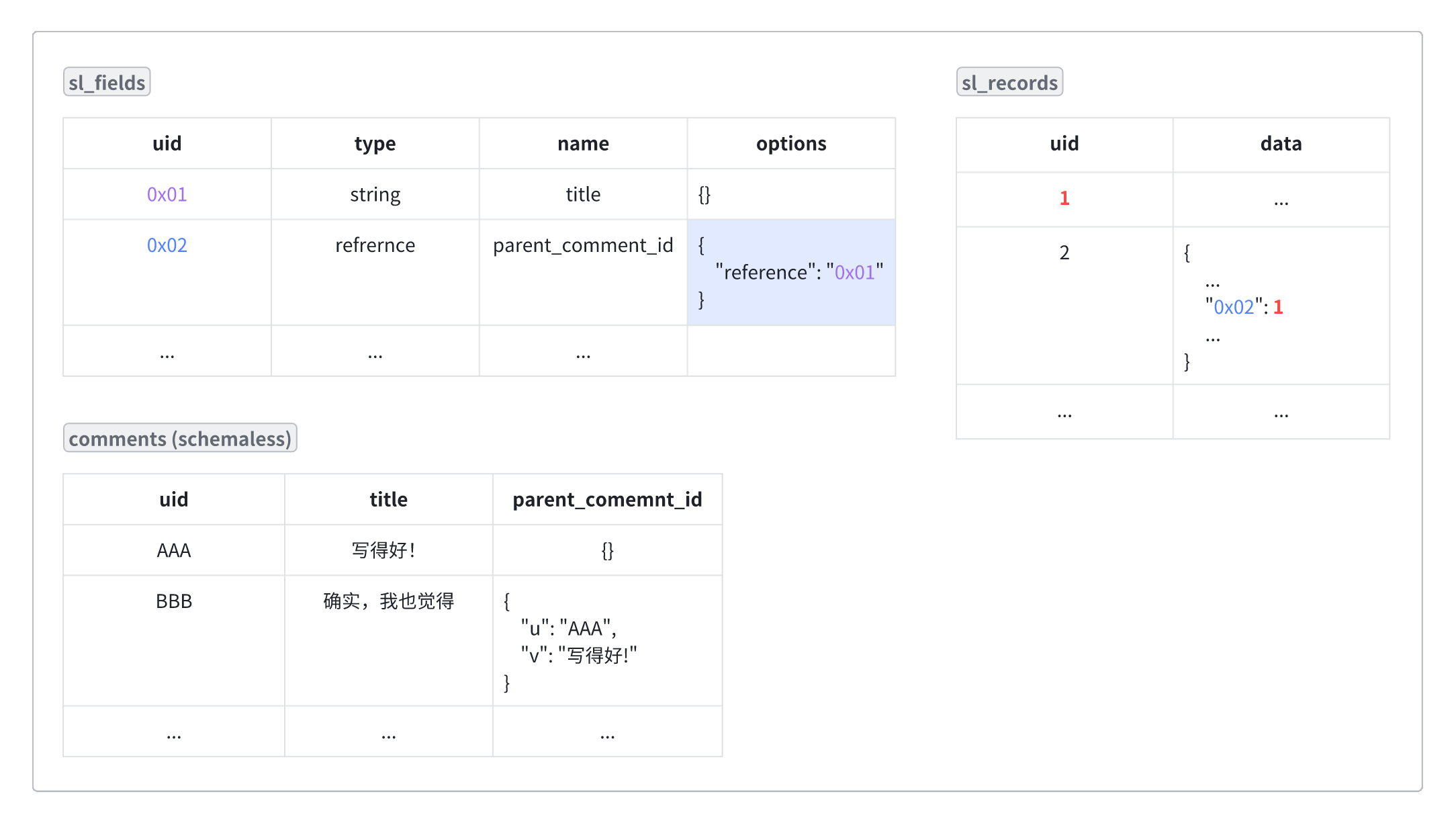Click the 'string' type cell

pos(375,194)
